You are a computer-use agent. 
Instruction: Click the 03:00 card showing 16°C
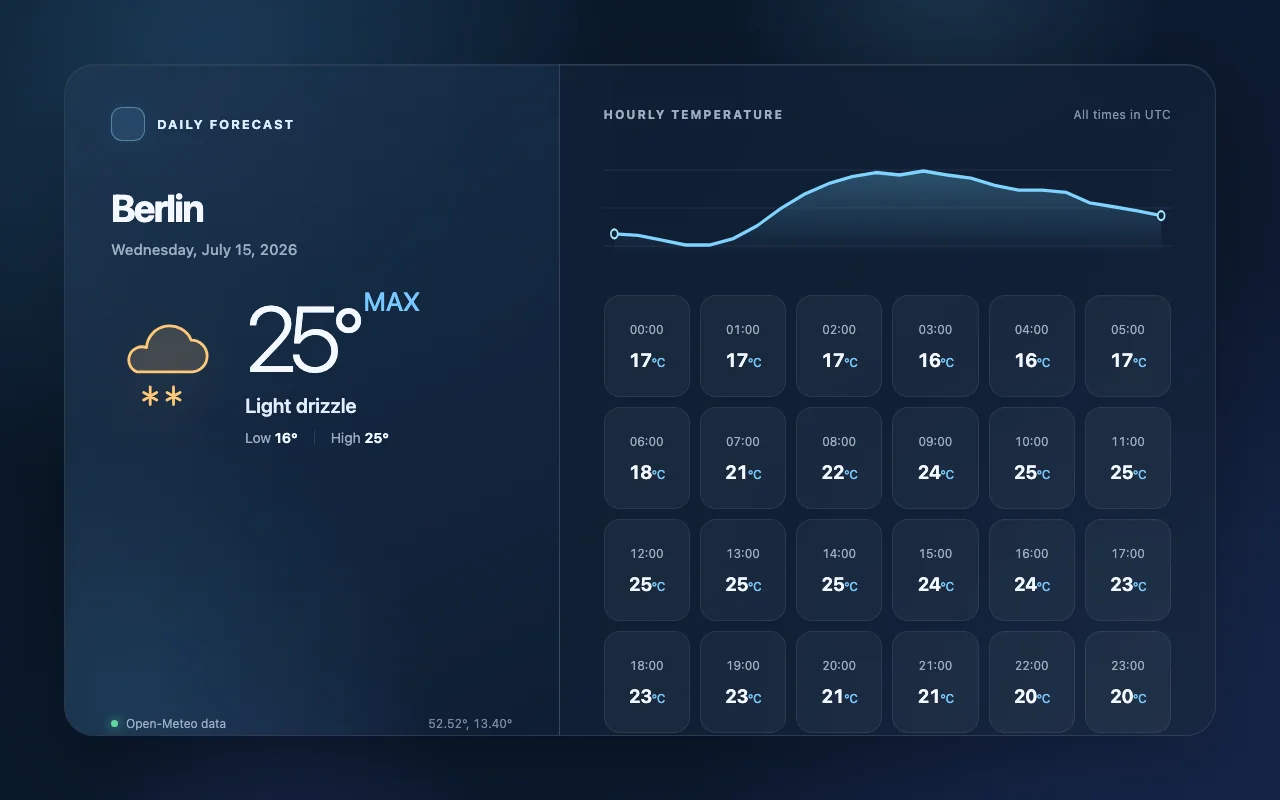click(x=935, y=346)
